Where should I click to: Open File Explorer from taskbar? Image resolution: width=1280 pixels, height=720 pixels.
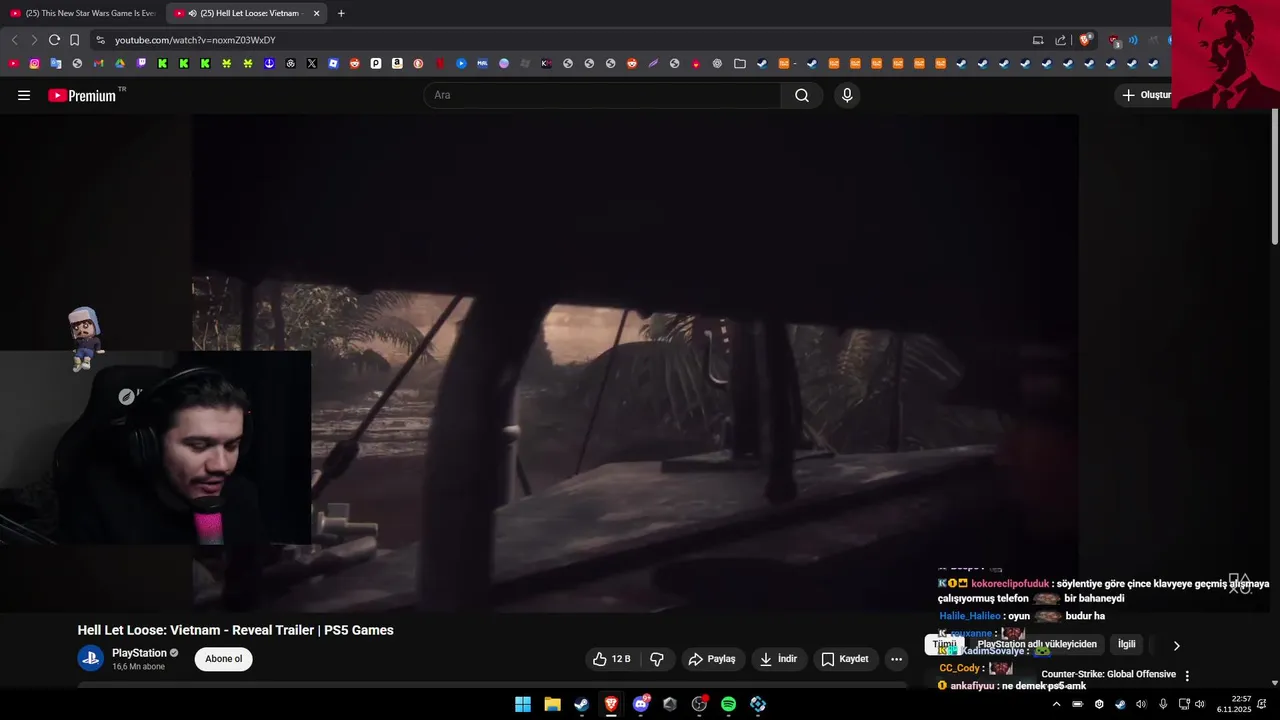click(x=552, y=704)
